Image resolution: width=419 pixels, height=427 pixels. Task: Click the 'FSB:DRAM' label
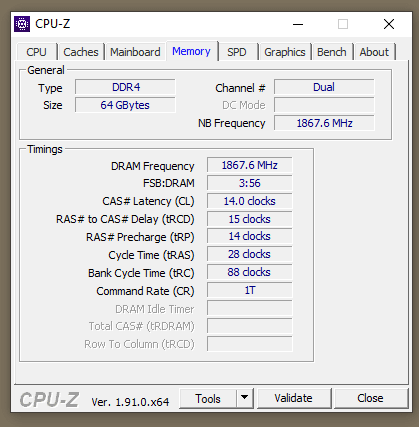169,183
